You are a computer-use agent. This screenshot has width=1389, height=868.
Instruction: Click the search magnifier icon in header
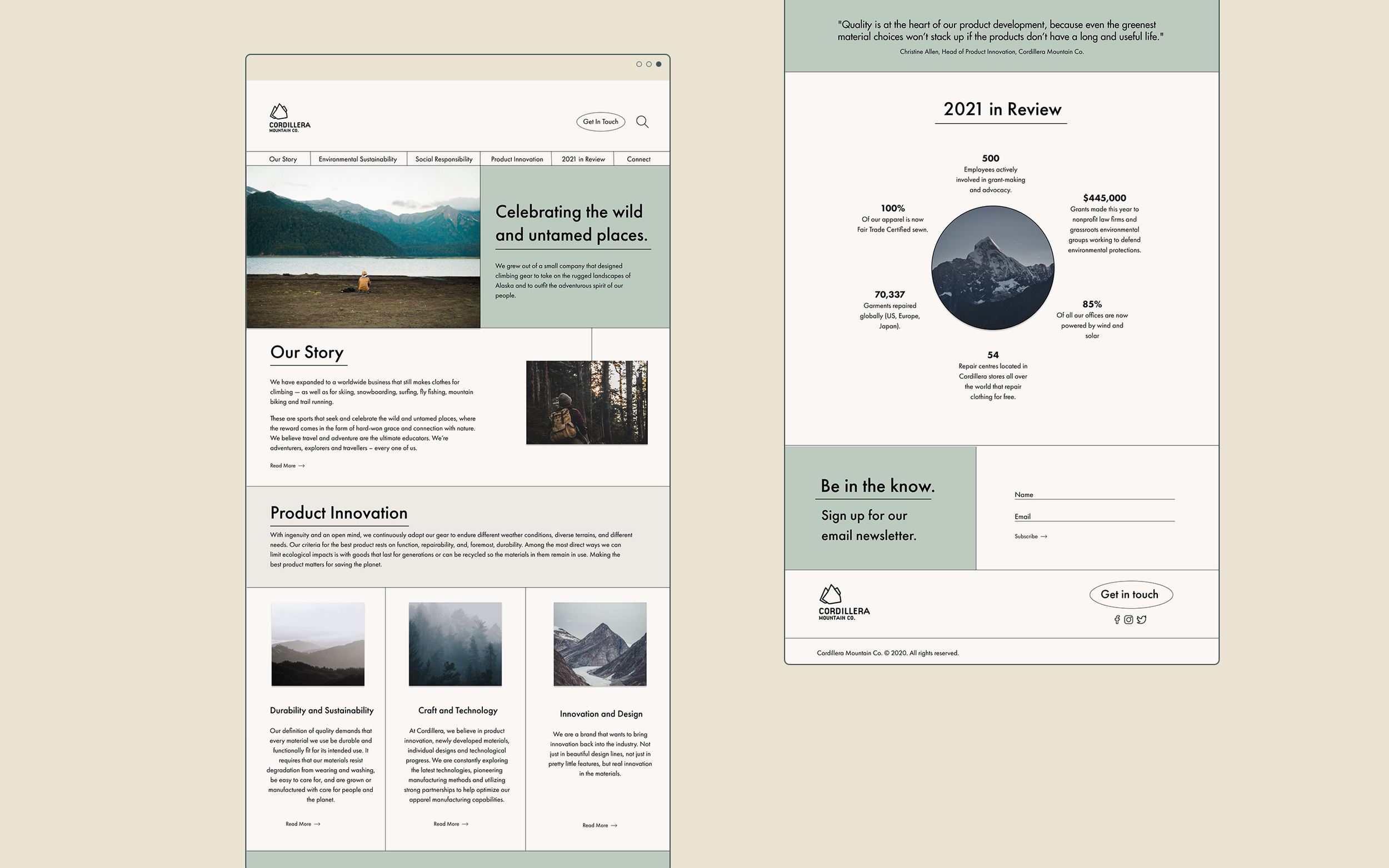pos(642,122)
